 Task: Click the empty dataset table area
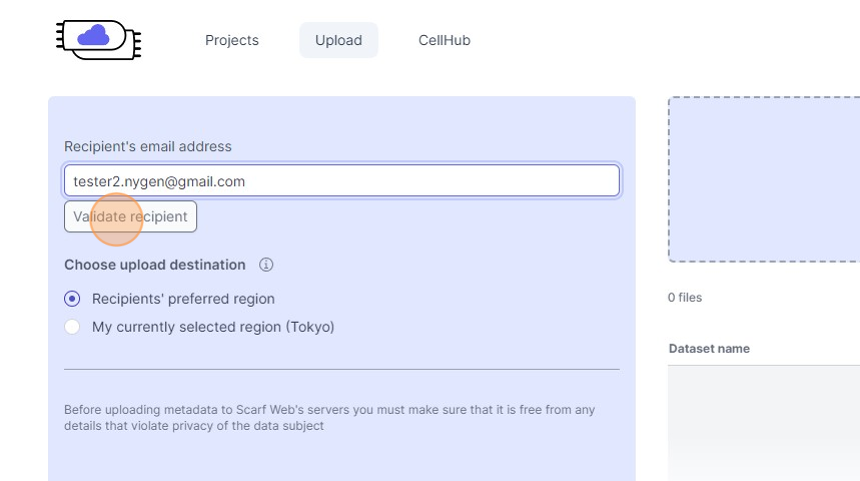[764, 420]
